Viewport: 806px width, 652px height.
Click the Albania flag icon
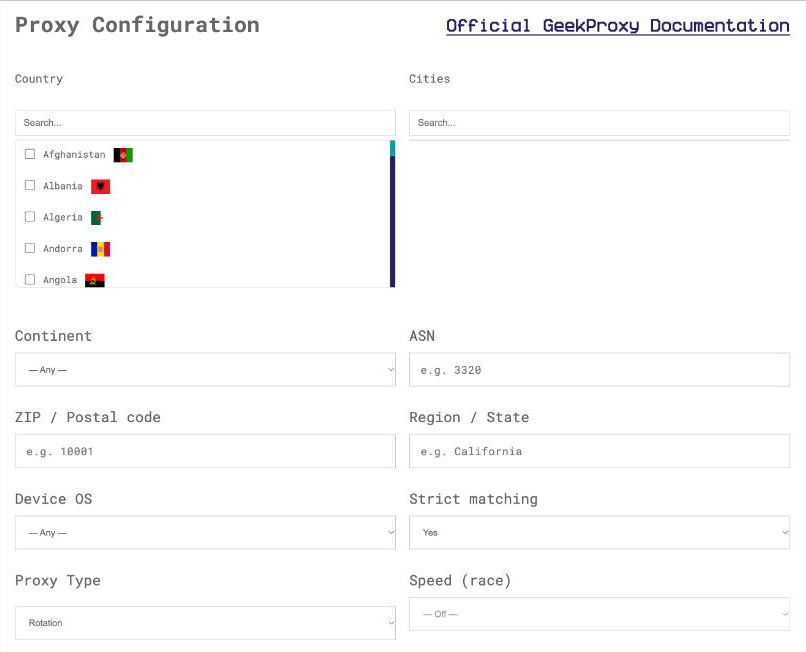point(101,186)
